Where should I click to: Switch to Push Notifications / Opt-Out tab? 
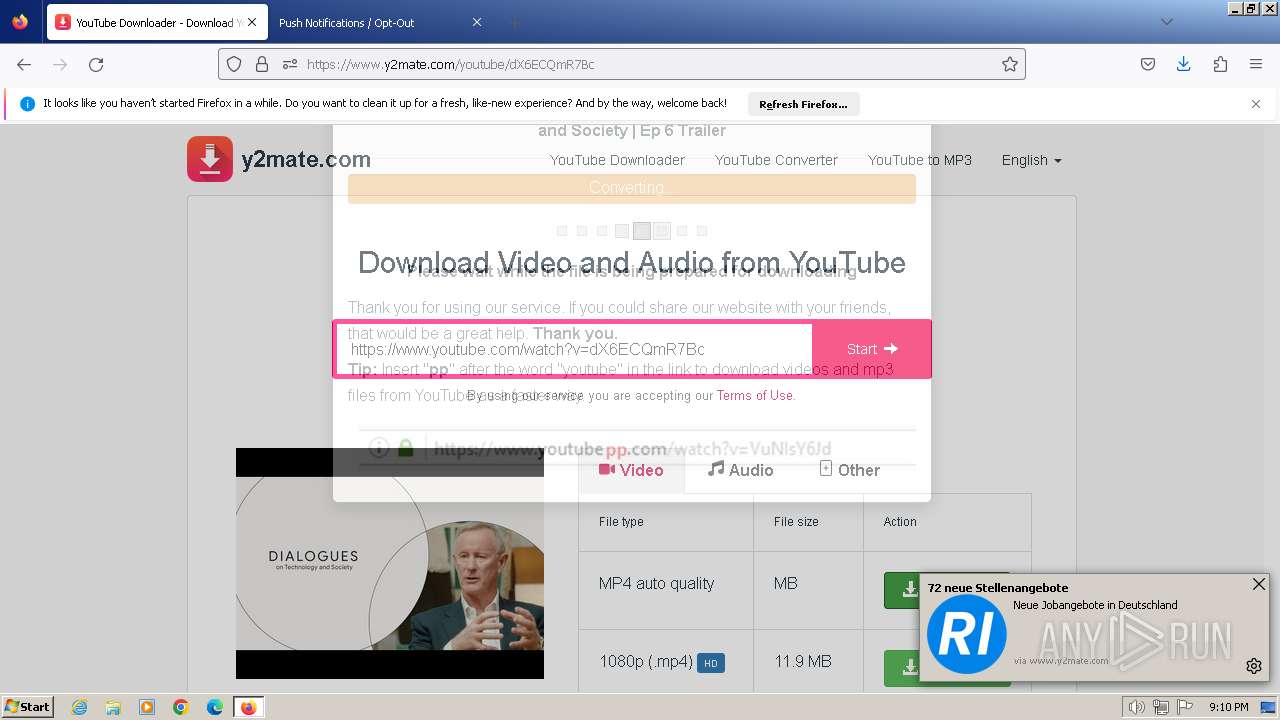click(380, 22)
